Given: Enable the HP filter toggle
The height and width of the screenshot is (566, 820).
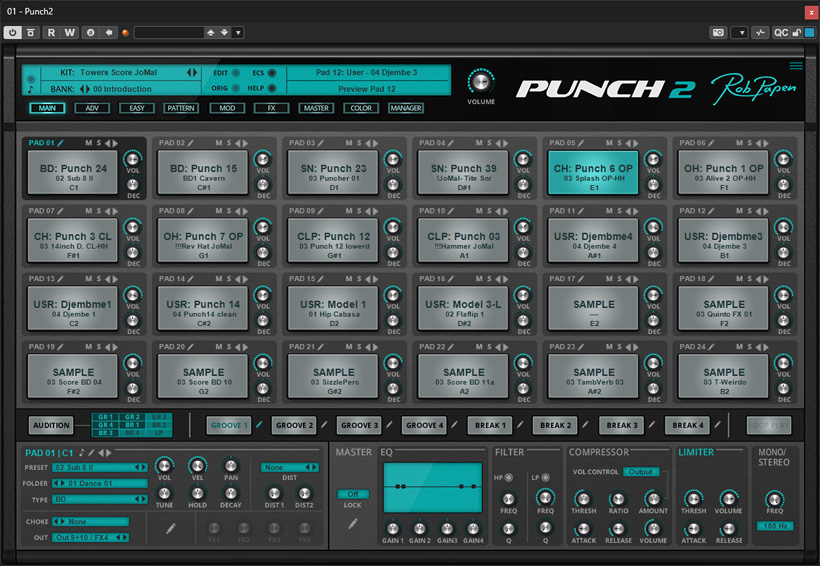Looking at the screenshot, I should tap(508, 477).
